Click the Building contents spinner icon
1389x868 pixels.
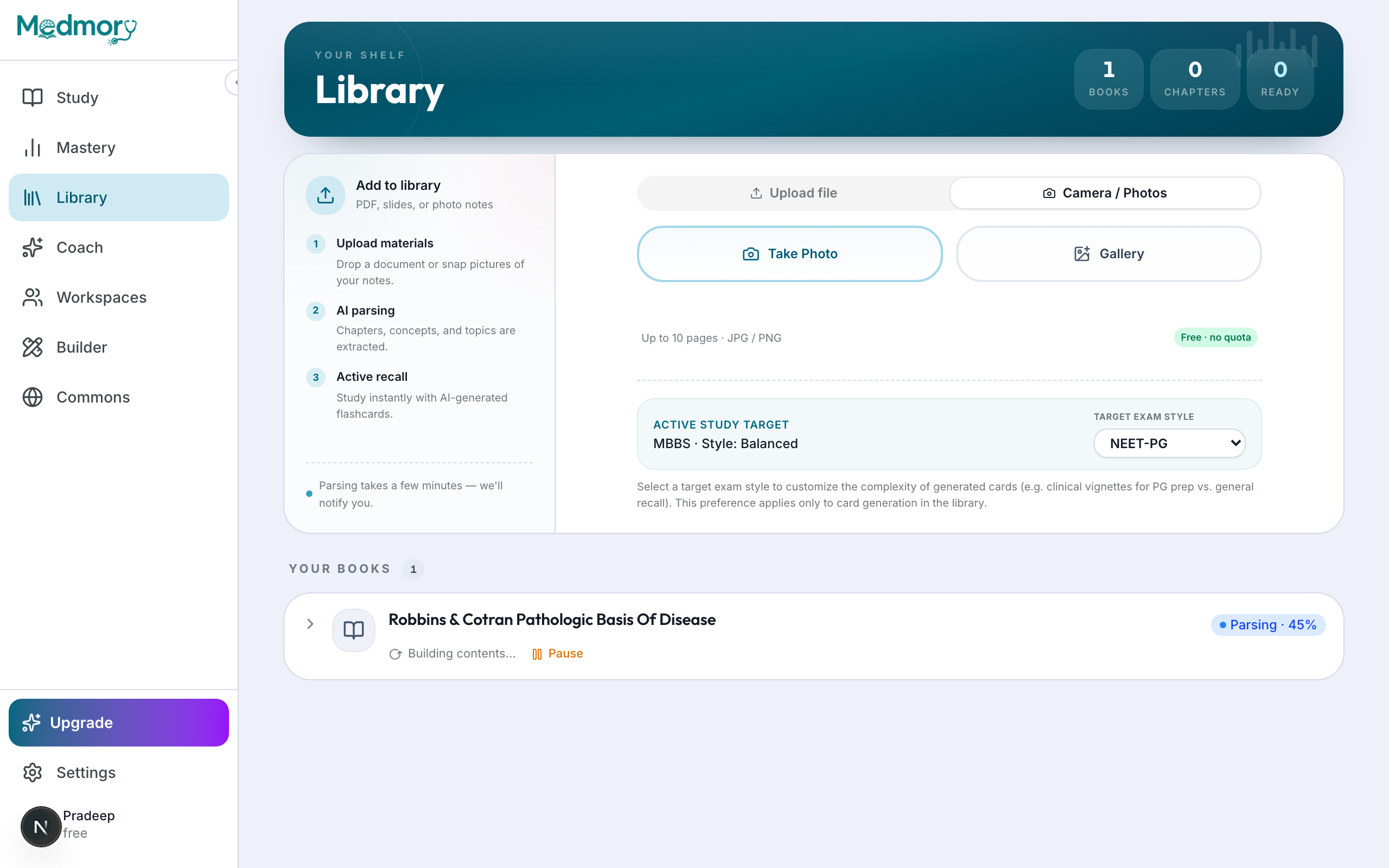click(x=396, y=654)
